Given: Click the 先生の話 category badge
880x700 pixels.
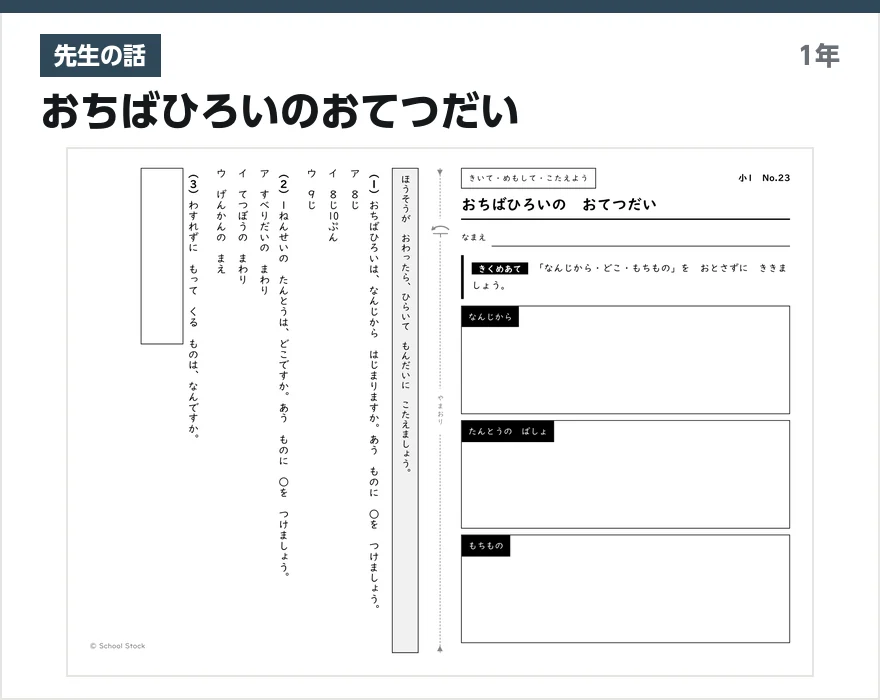Looking at the screenshot, I should coord(100,56).
